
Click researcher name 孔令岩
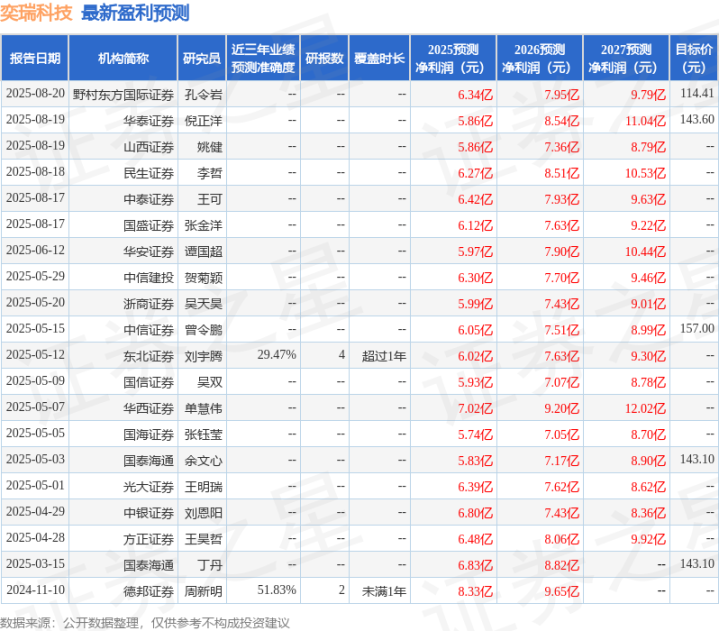click(203, 94)
